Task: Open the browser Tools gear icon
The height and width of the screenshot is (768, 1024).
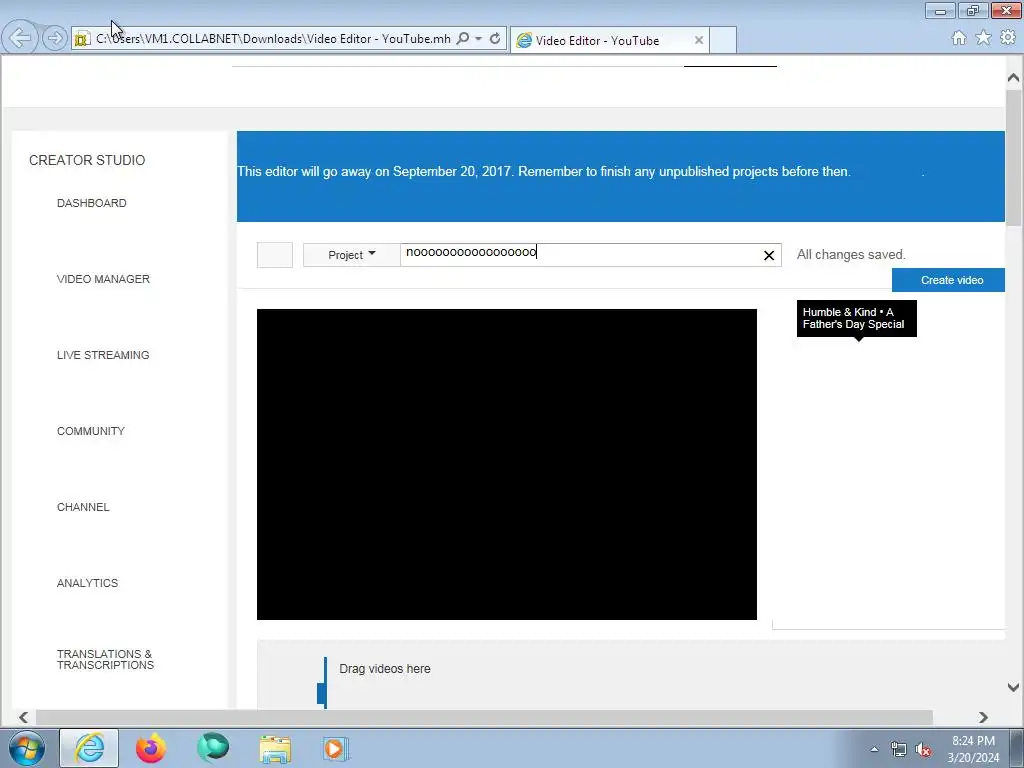Action: (1008, 38)
